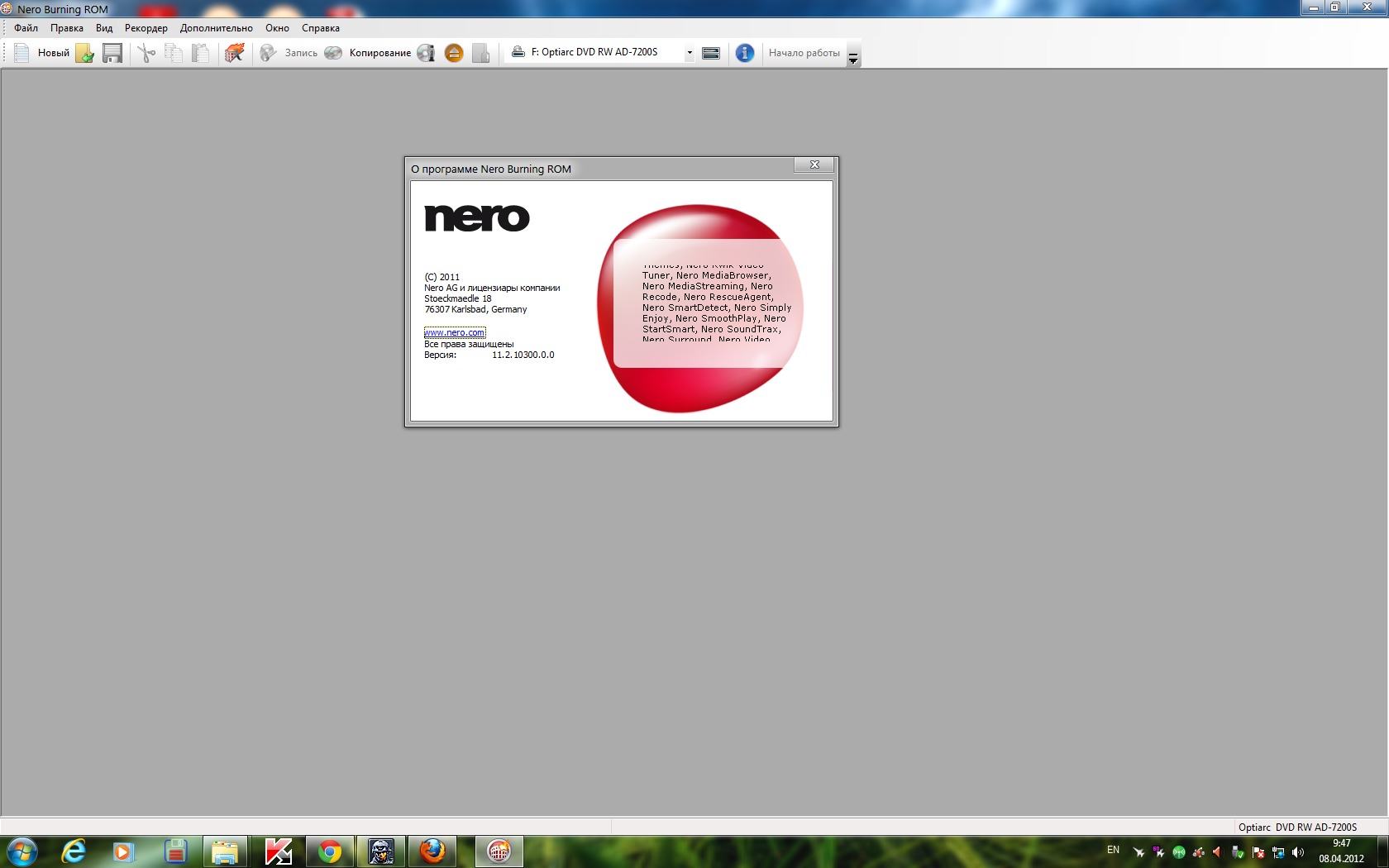Click the EN language indicator

pos(1113,850)
